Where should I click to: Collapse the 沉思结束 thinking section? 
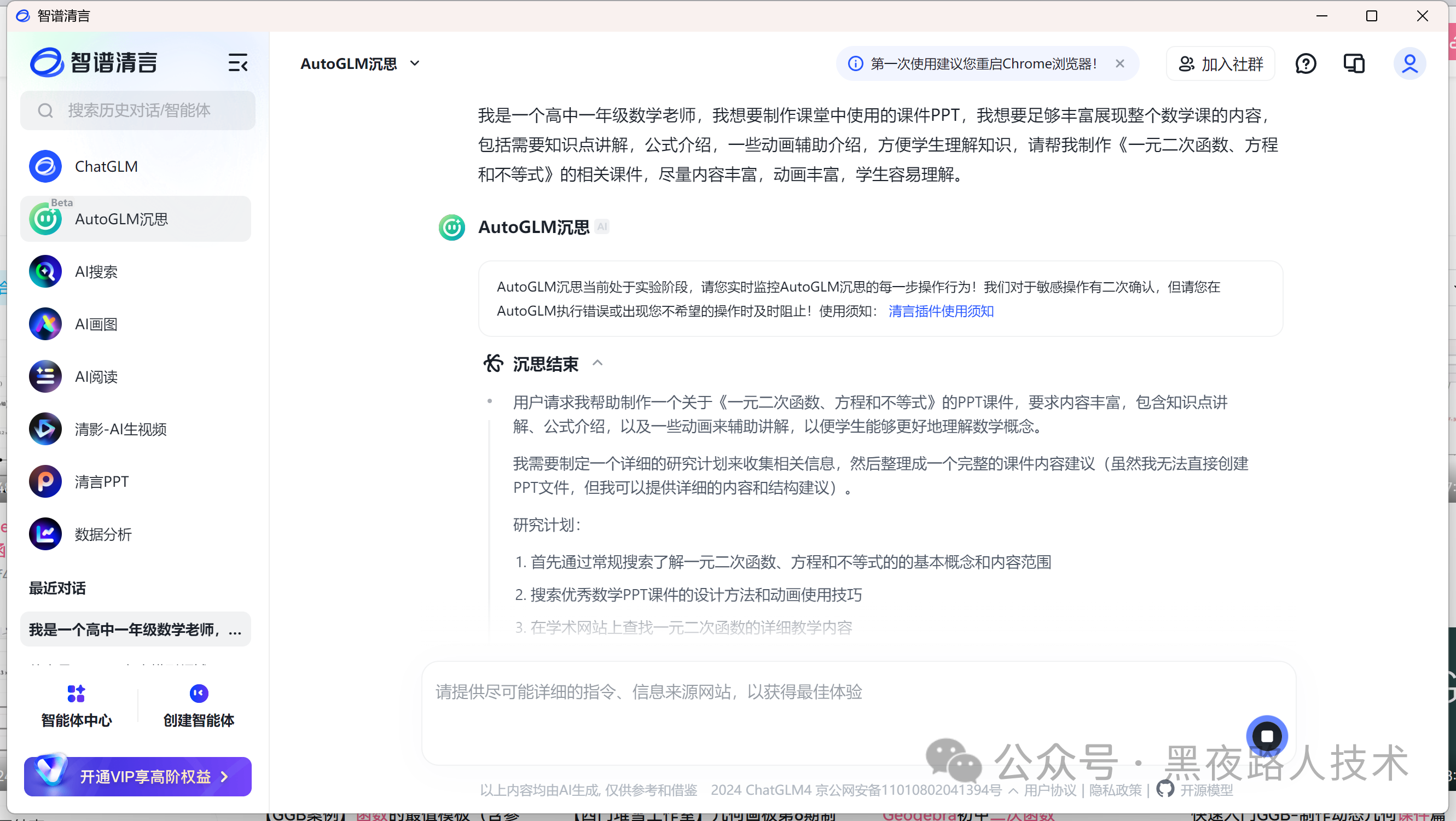click(x=598, y=363)
